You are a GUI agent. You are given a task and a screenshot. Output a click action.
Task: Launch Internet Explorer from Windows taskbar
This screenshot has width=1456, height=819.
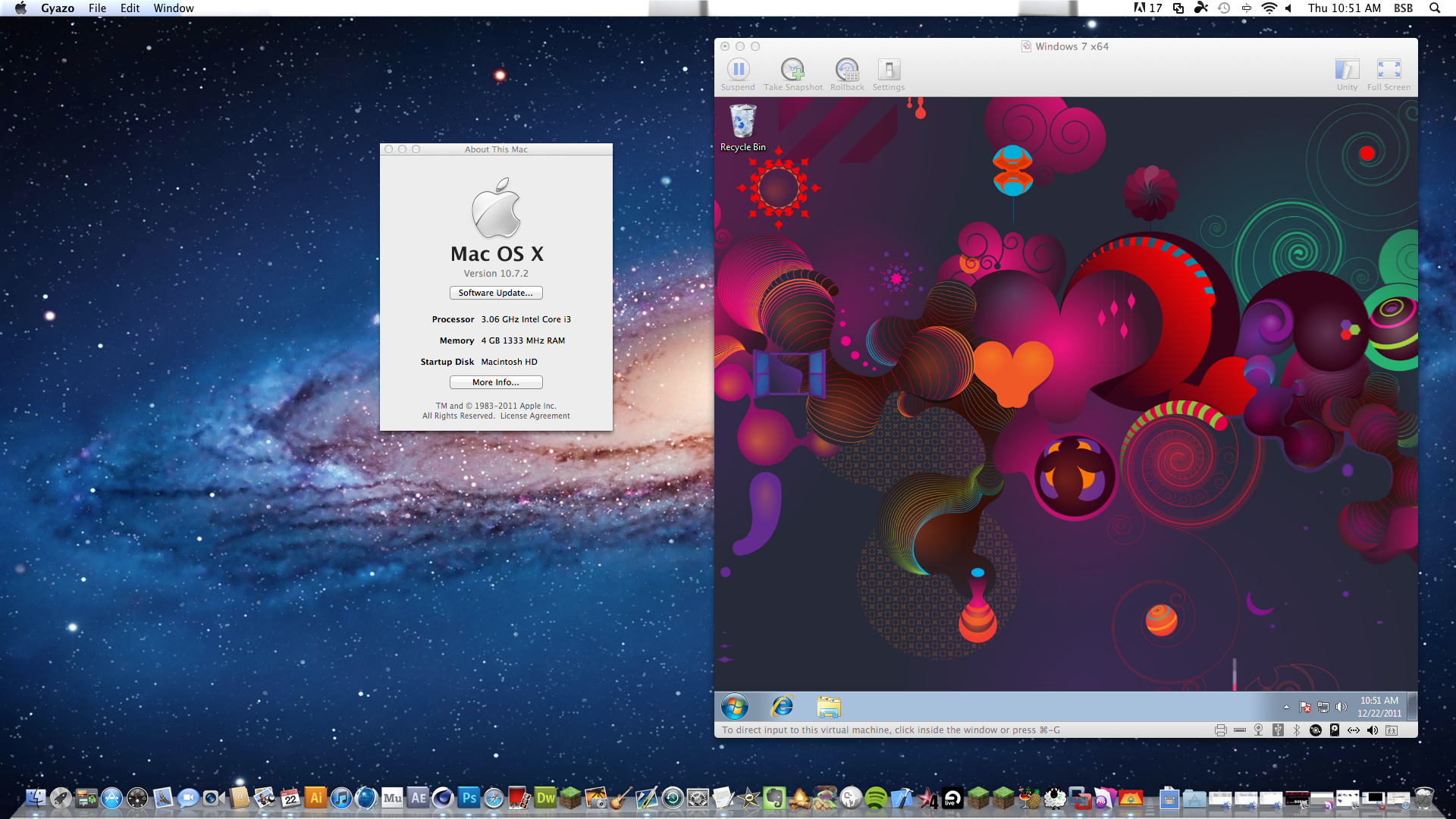pos(782,707)
